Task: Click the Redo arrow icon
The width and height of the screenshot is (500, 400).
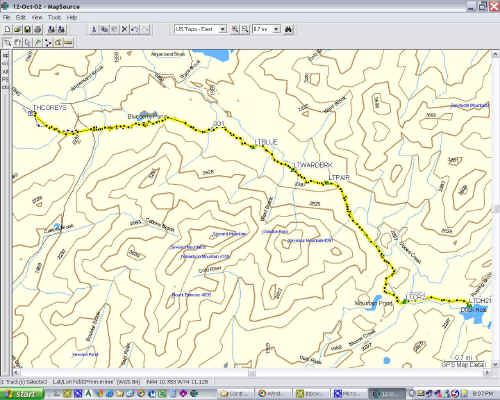Action: click(145, 29)
